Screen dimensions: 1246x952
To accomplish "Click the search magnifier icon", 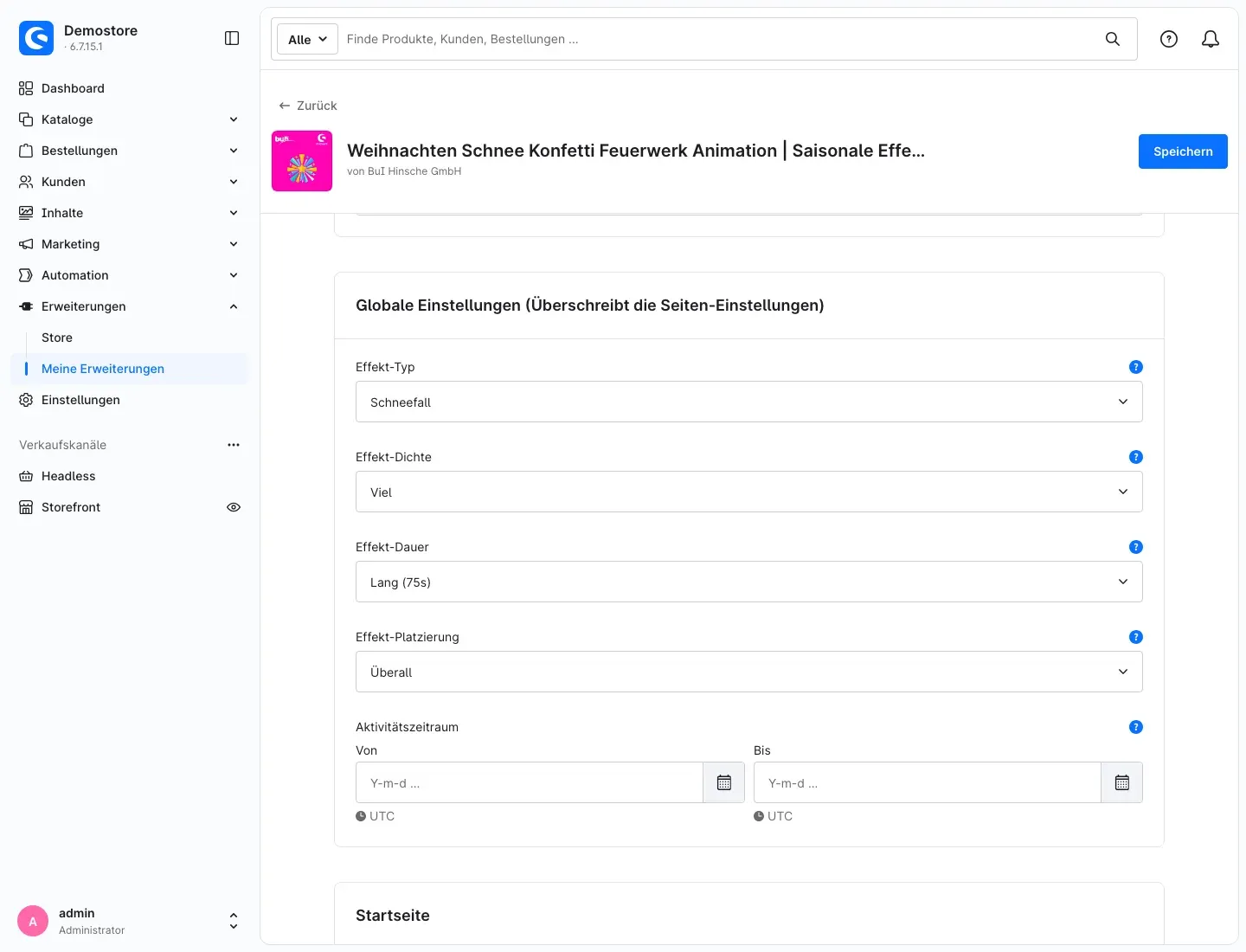I will tap(1113, 39).
